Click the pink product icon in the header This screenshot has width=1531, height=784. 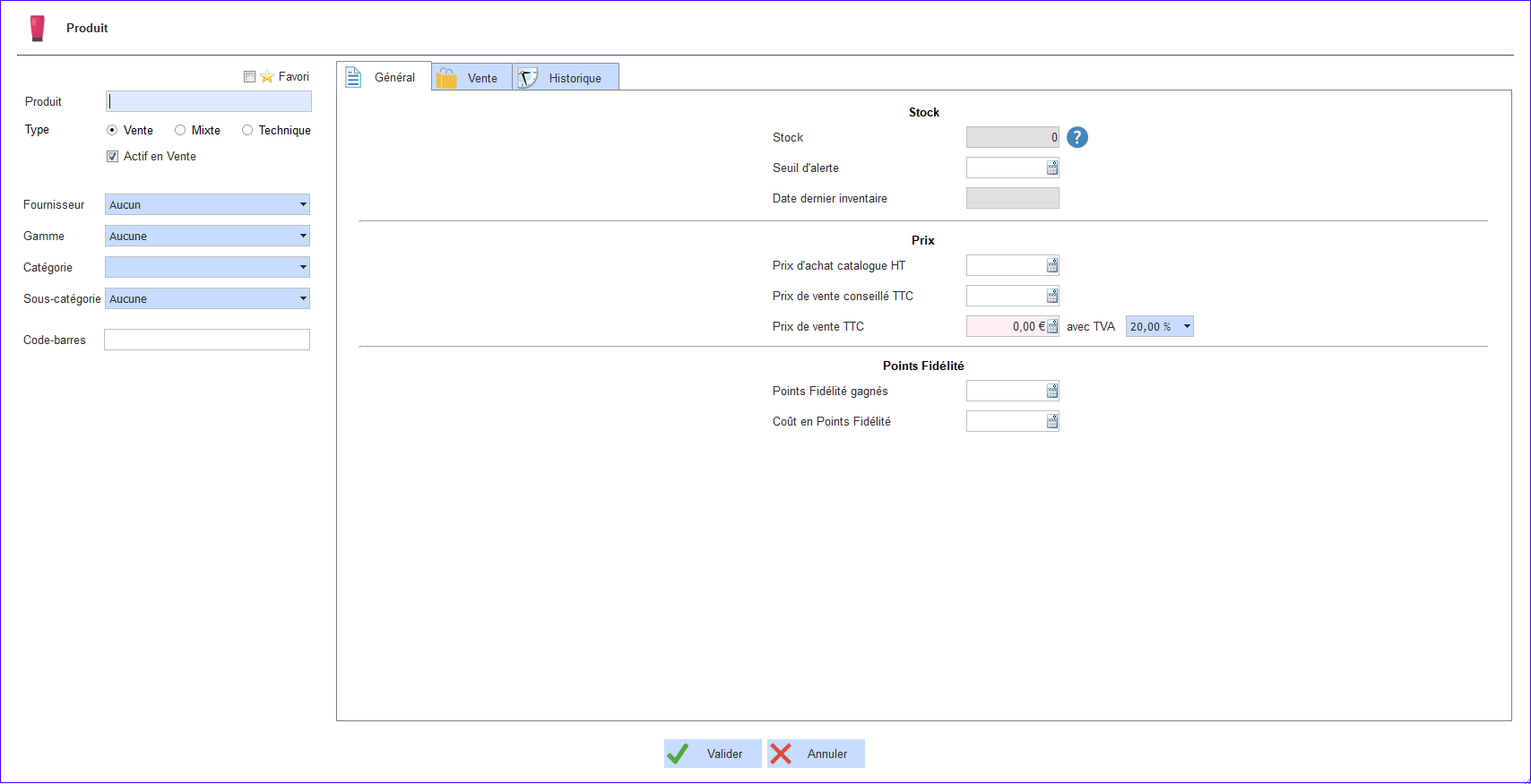[x=37, y=28]
